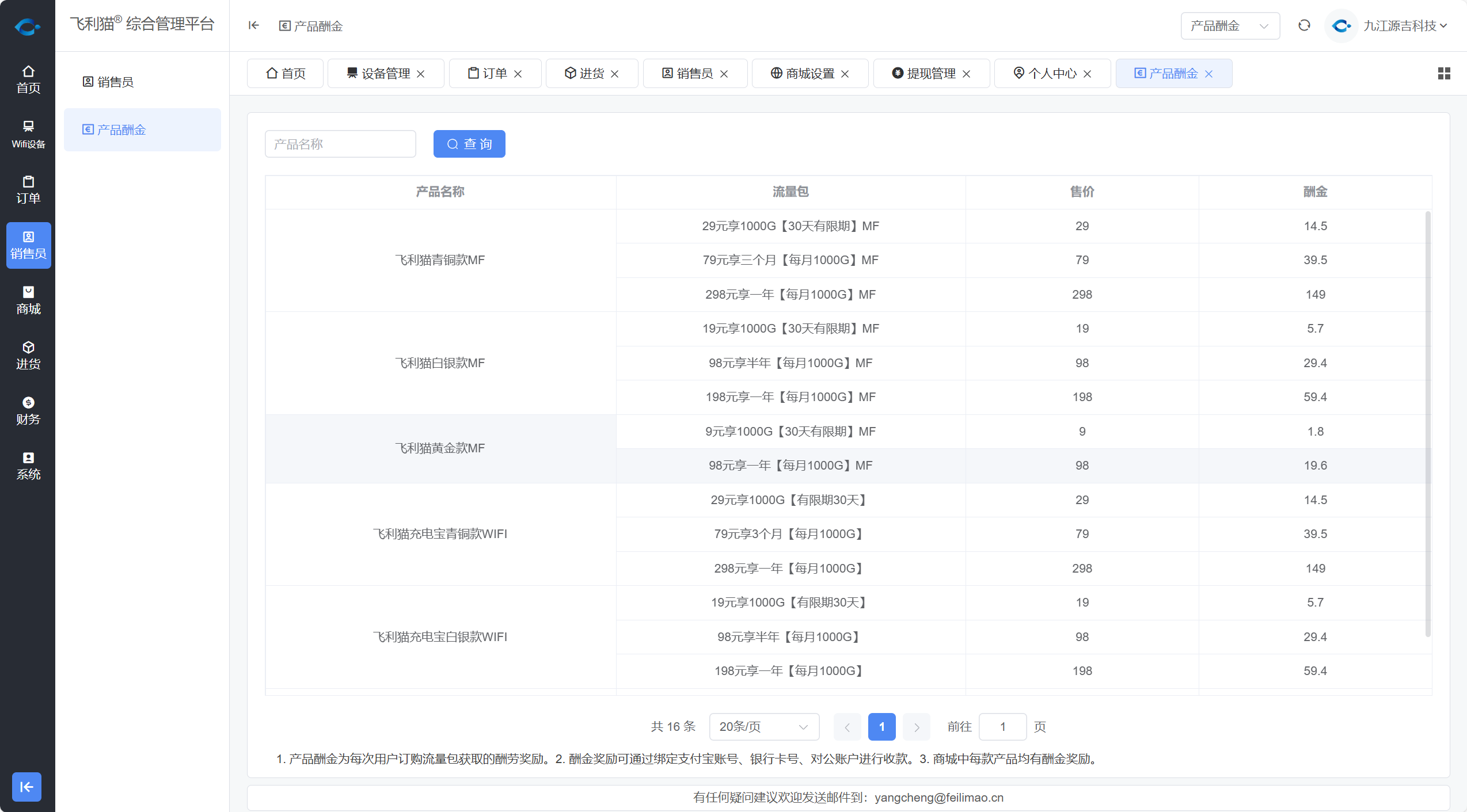1467x812 pixels.
Task: Open Wifi设备 in the dark sidebar
Action: pos(28,135)
